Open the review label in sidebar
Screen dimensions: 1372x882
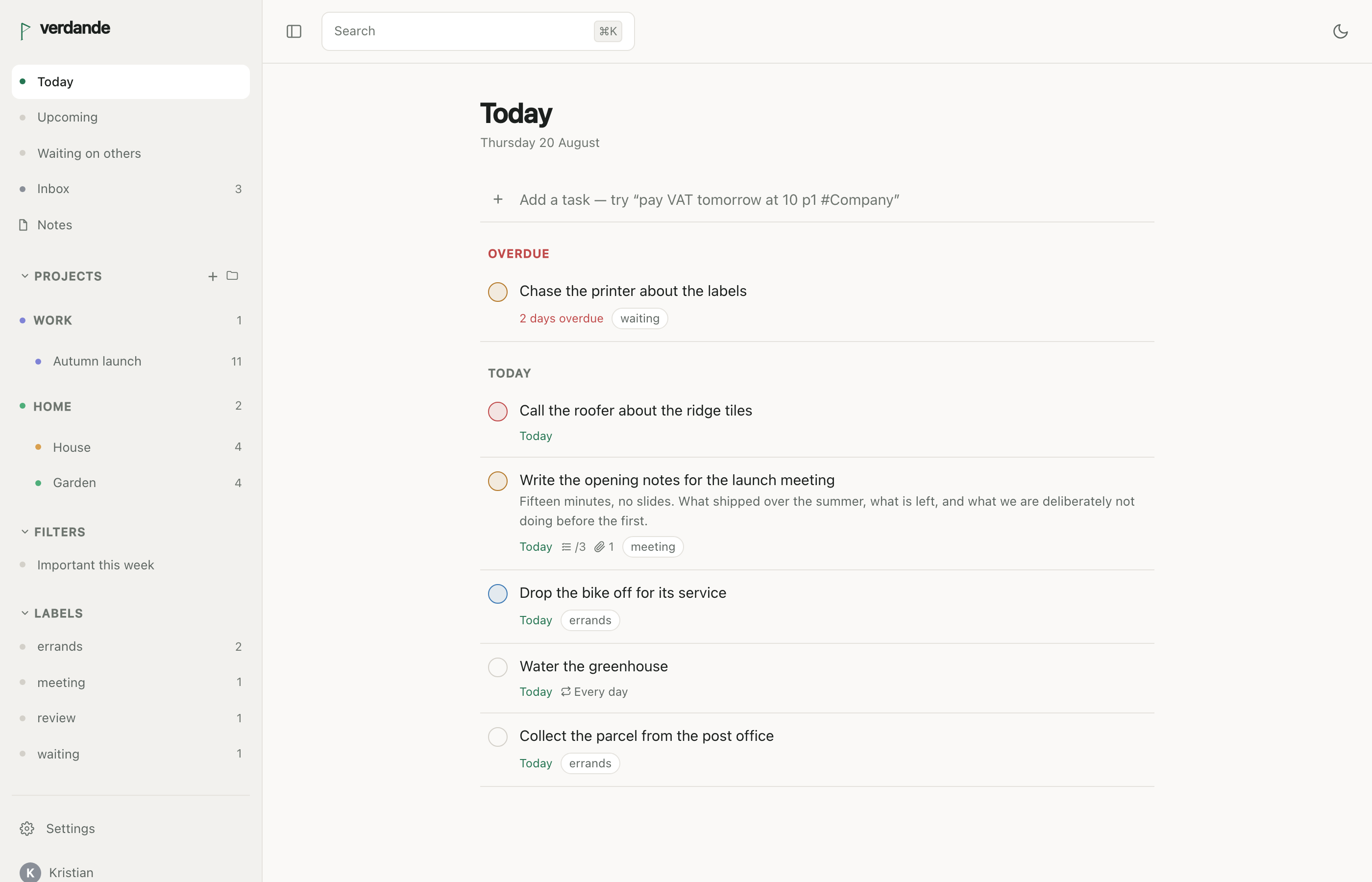coord(130,718)
